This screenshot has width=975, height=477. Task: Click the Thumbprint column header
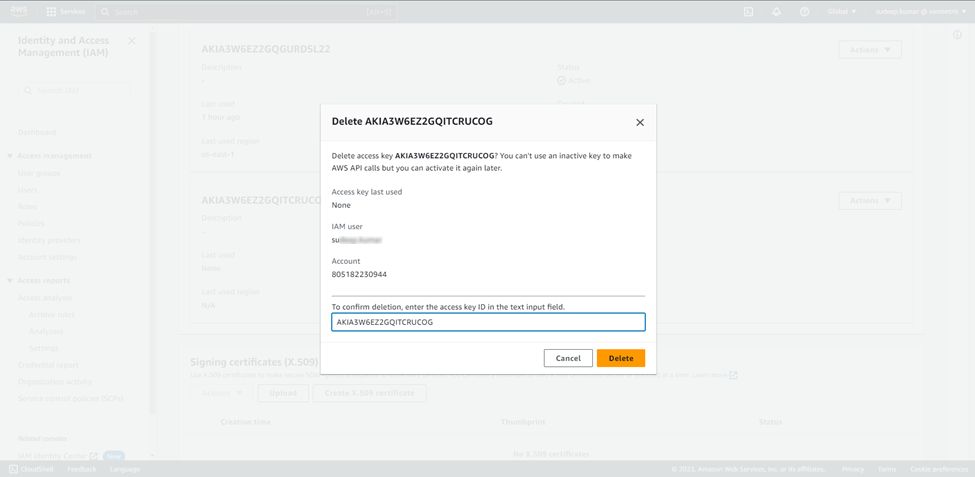tap(523, 422)
